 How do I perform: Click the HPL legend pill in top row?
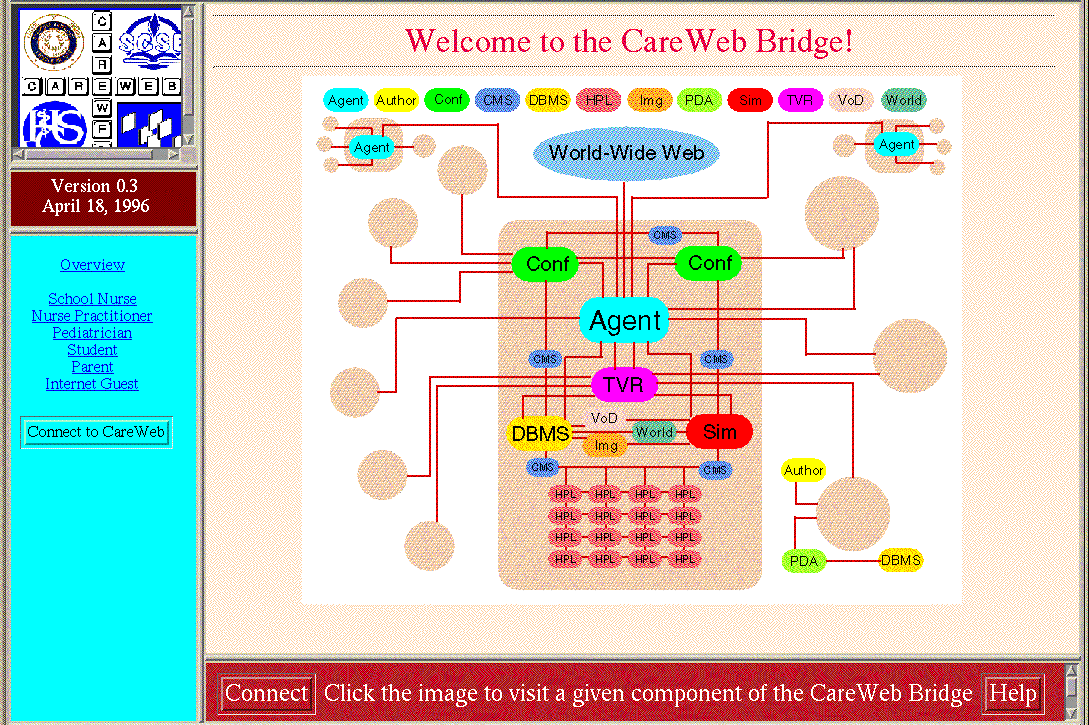598,100
